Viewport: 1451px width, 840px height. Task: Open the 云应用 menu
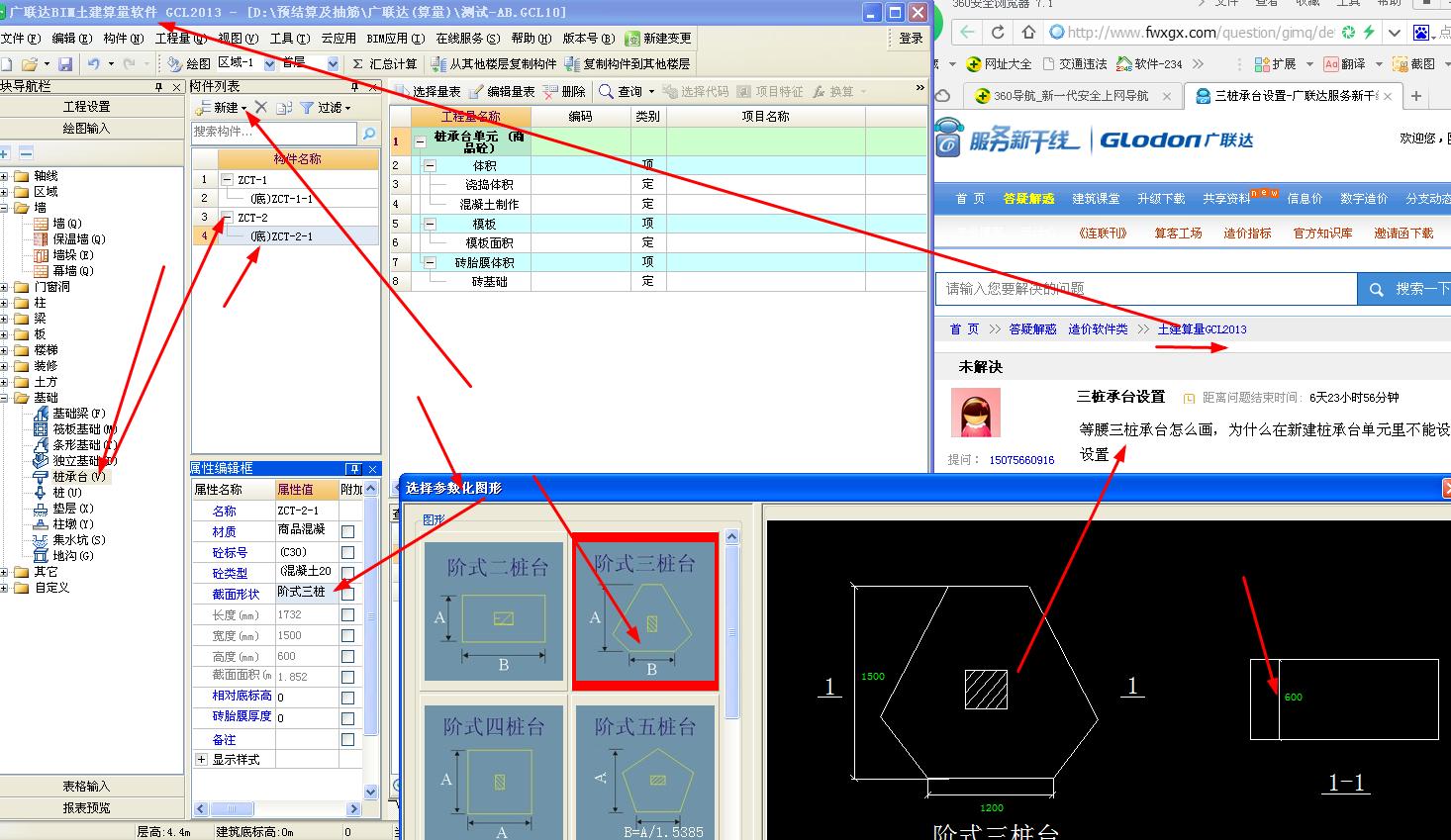[x=339, y=39]
